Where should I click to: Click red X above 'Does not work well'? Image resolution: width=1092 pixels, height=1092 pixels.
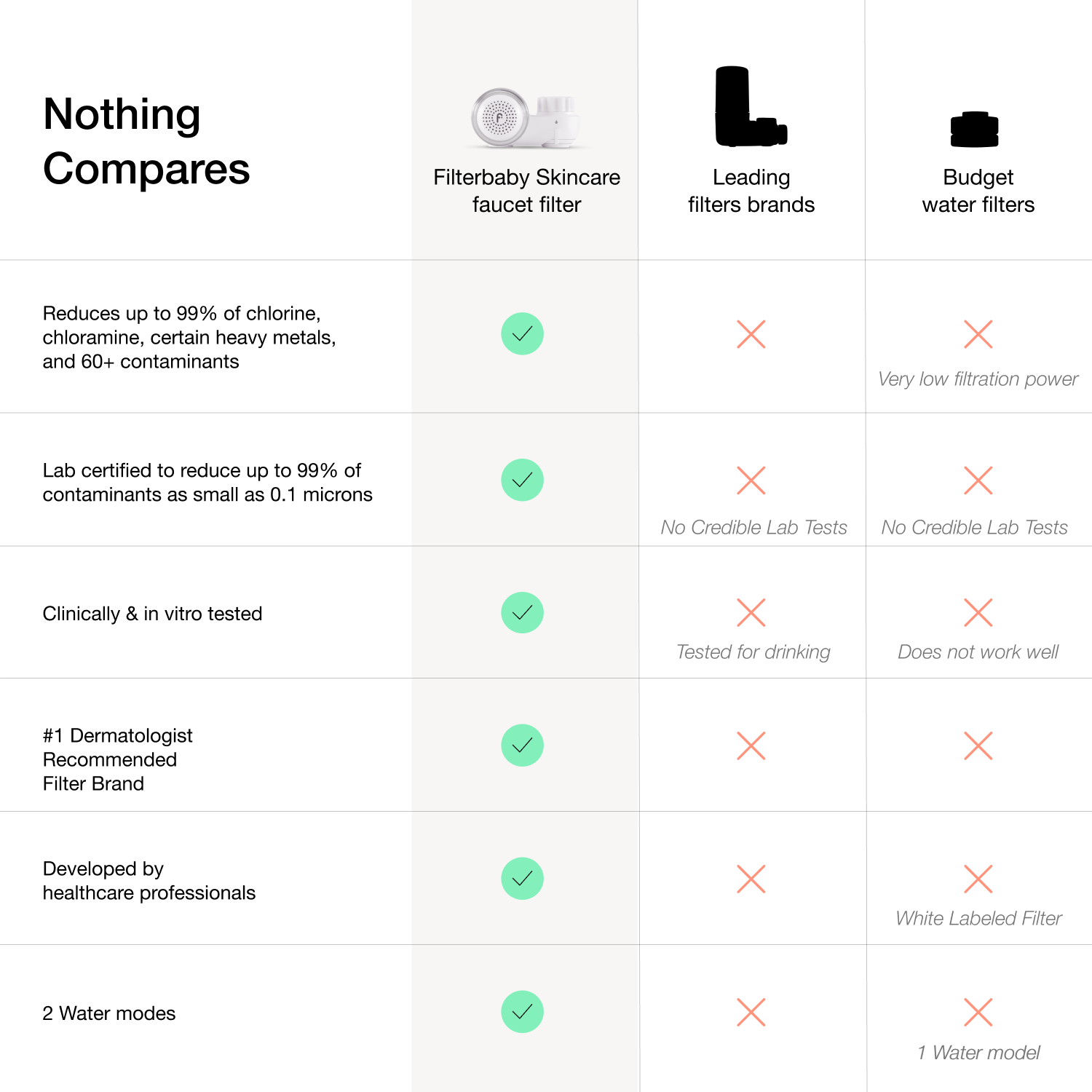978,612
